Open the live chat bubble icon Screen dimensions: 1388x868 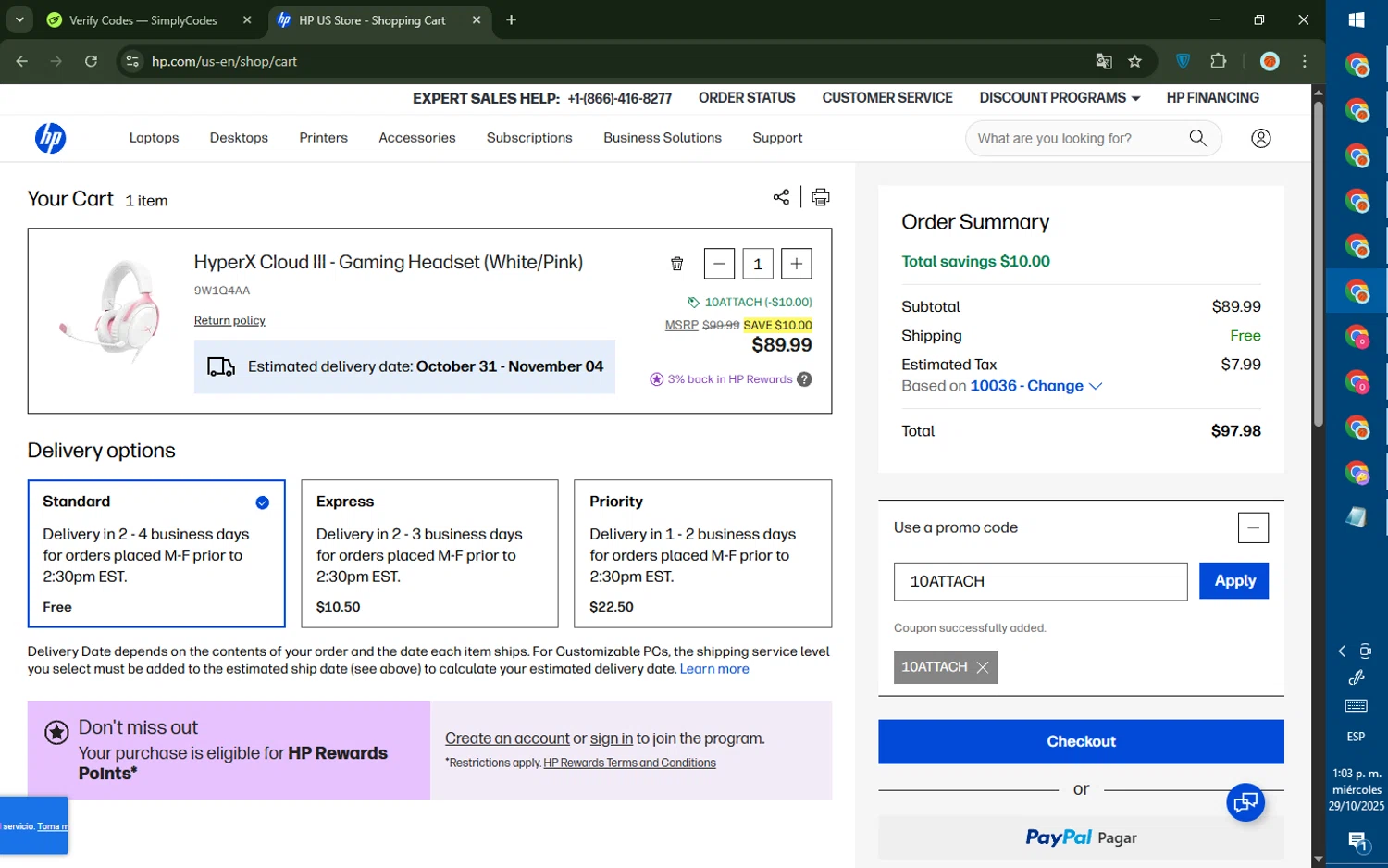(1245, 802)
